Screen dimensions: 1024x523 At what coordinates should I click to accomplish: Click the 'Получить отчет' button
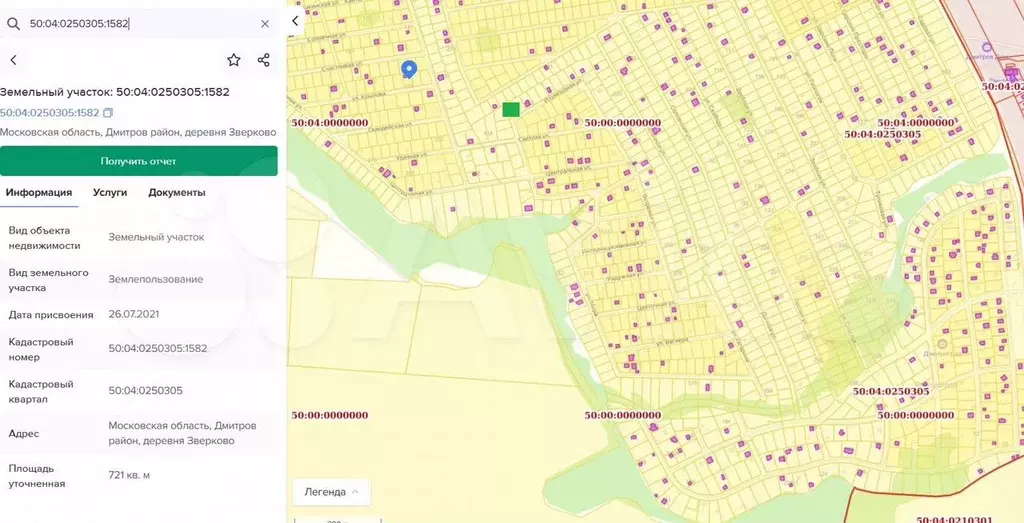[138, 161]
